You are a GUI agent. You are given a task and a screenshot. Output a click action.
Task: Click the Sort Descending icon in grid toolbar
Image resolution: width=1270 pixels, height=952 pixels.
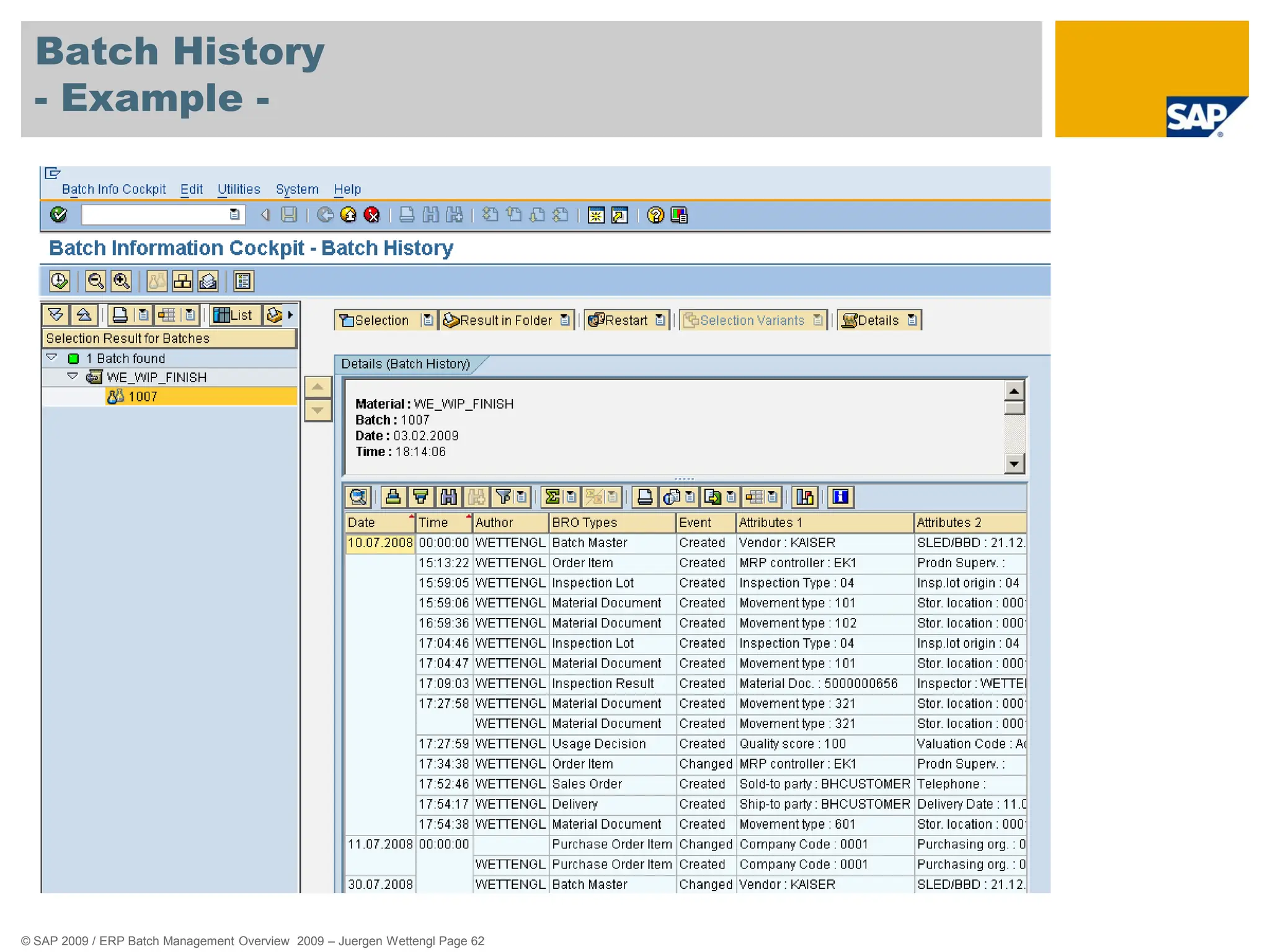421,496
